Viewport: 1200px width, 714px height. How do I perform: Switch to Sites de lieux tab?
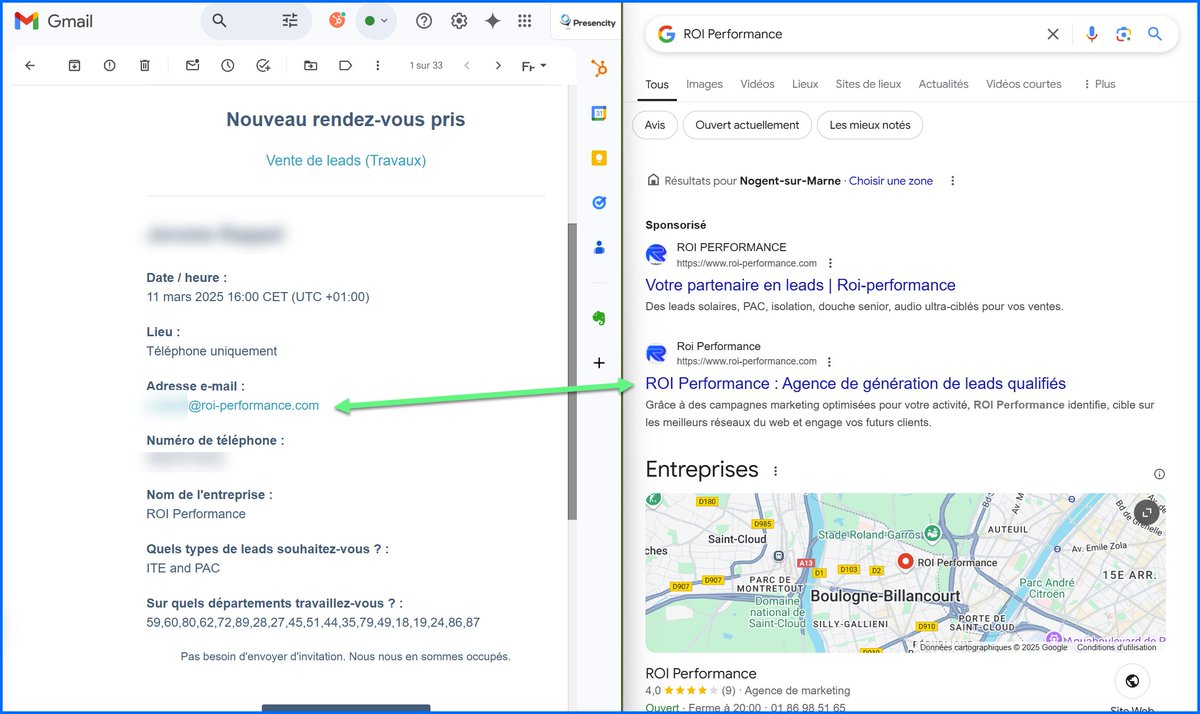tap(868, 85)
